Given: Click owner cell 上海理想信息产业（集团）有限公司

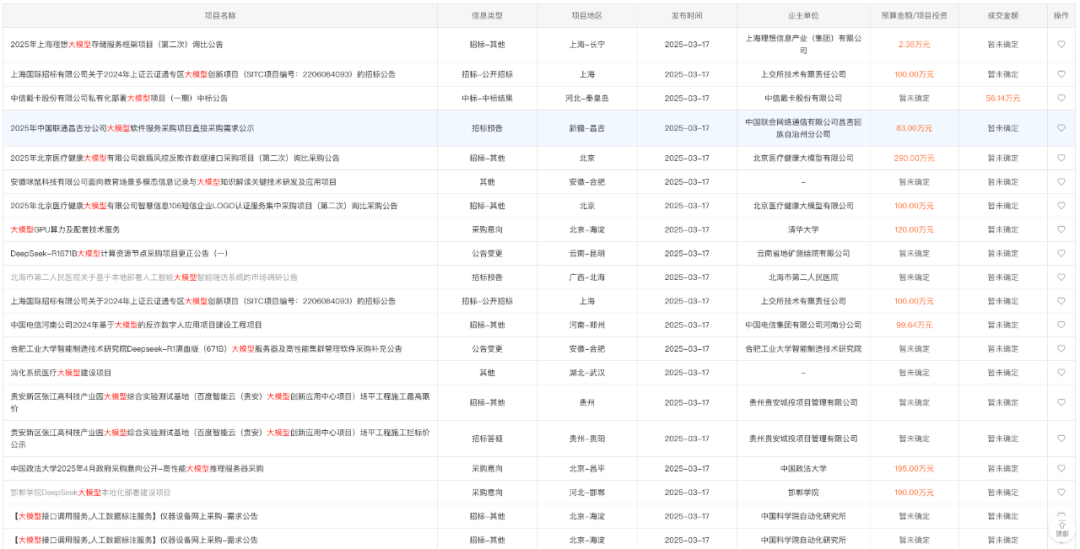Looking at the screenshot, I should coord(803,45).
